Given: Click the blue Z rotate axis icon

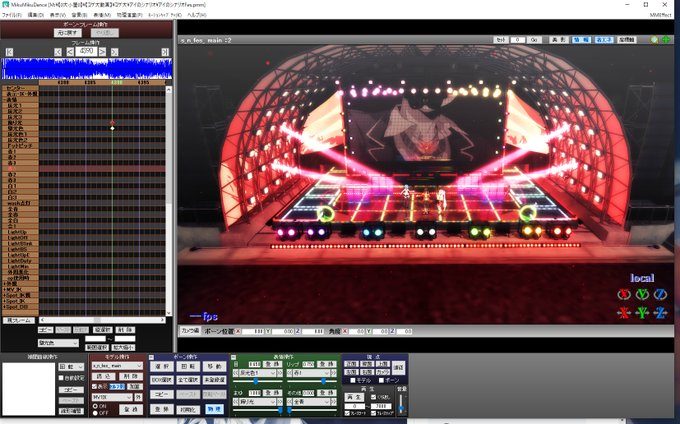Looking at the screenshot, I should [x=660, y=294].
